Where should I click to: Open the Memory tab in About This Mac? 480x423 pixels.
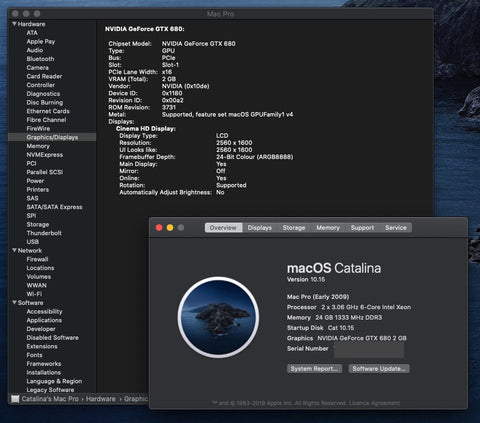point(328,228)
